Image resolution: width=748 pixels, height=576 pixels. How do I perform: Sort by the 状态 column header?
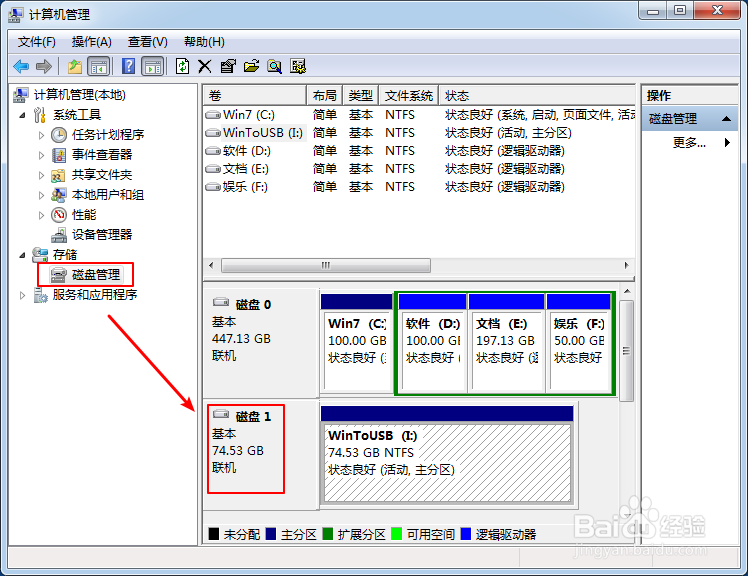coord(537,96)
